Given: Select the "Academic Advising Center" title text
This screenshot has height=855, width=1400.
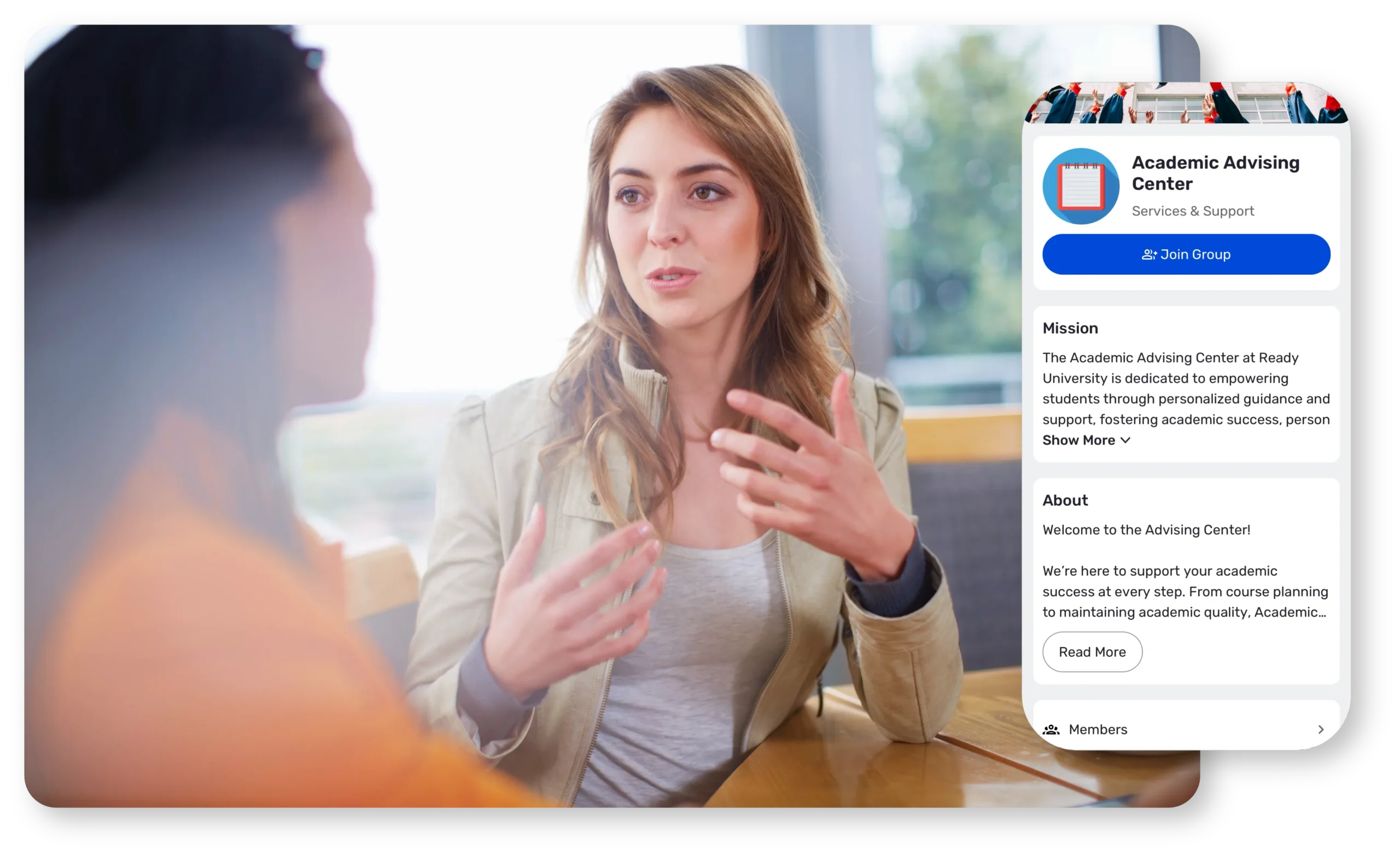Looking at the screenshot, I should click(x=1215, y=173).
